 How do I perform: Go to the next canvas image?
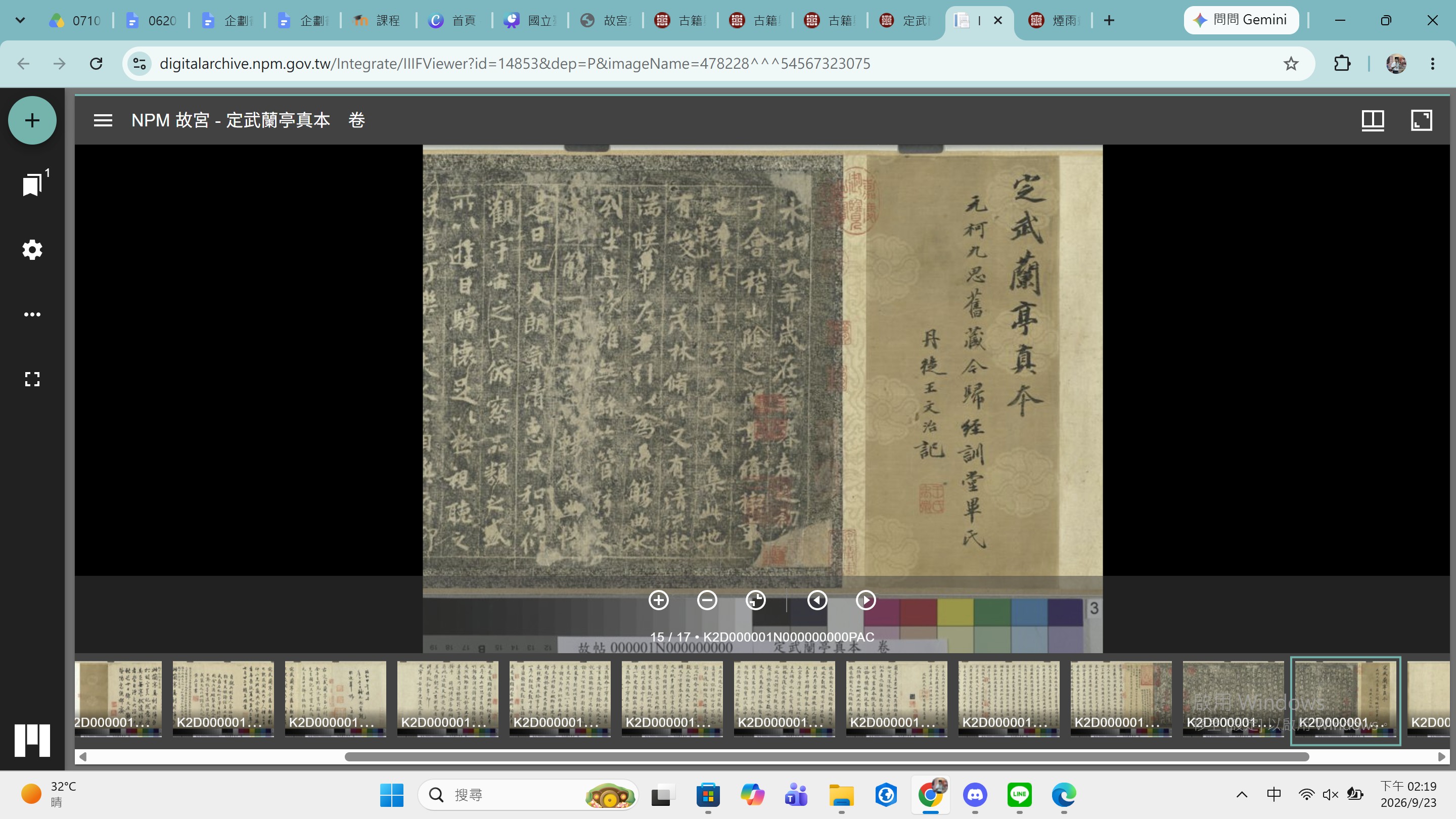(x=866, y=600)
